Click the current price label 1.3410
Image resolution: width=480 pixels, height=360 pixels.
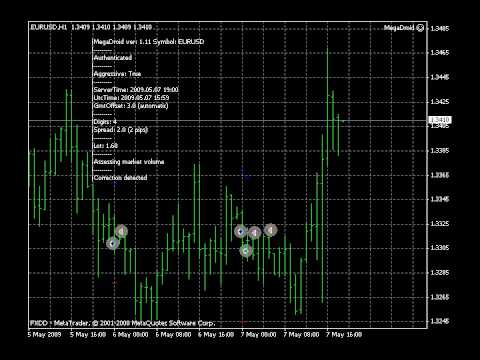click(x=439, y=120)
